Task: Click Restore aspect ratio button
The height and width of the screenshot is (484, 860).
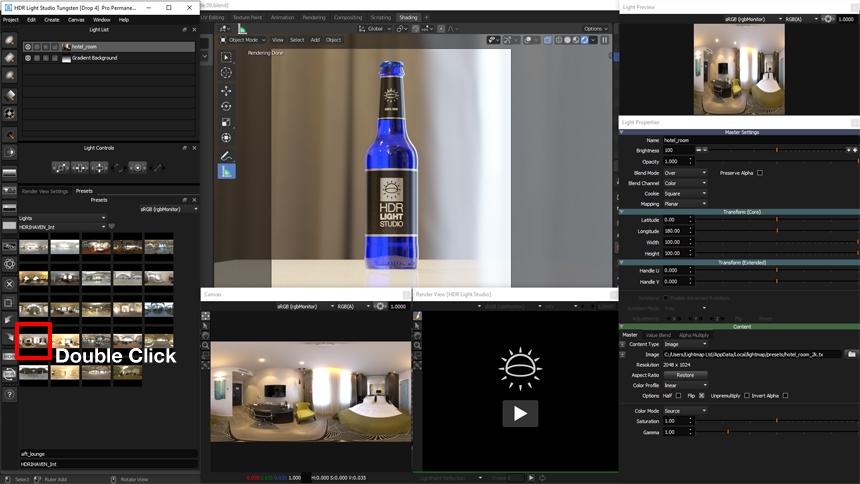Action: tap(685, 375)
